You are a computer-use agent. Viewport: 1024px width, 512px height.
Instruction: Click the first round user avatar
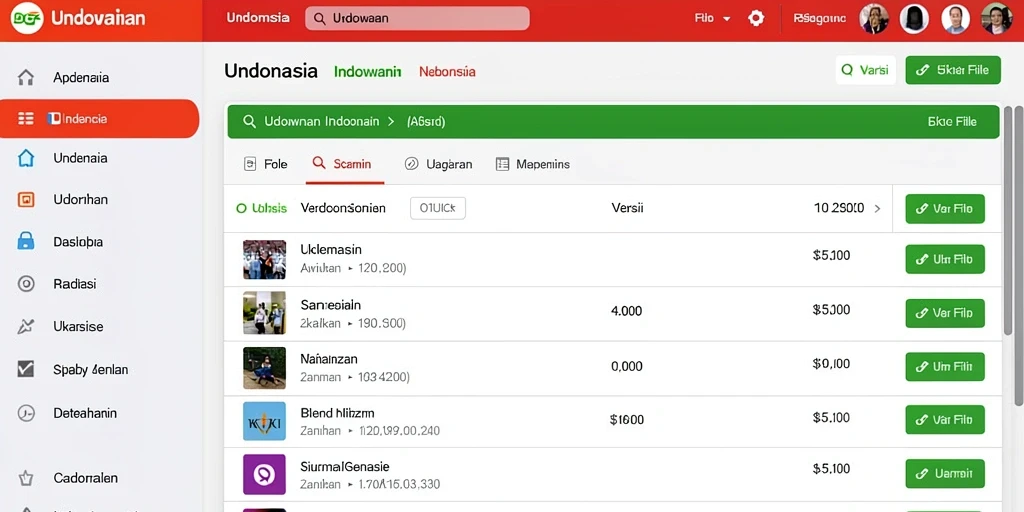(874, 18)
